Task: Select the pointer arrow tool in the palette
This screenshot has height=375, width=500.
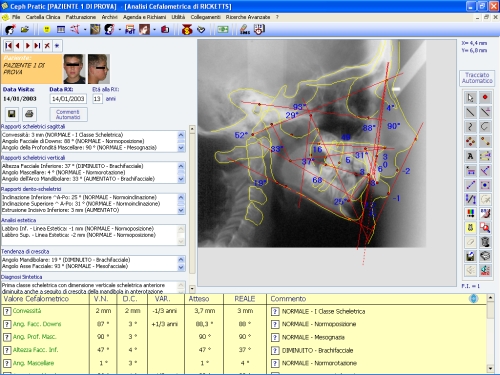Action: (470, 98)
